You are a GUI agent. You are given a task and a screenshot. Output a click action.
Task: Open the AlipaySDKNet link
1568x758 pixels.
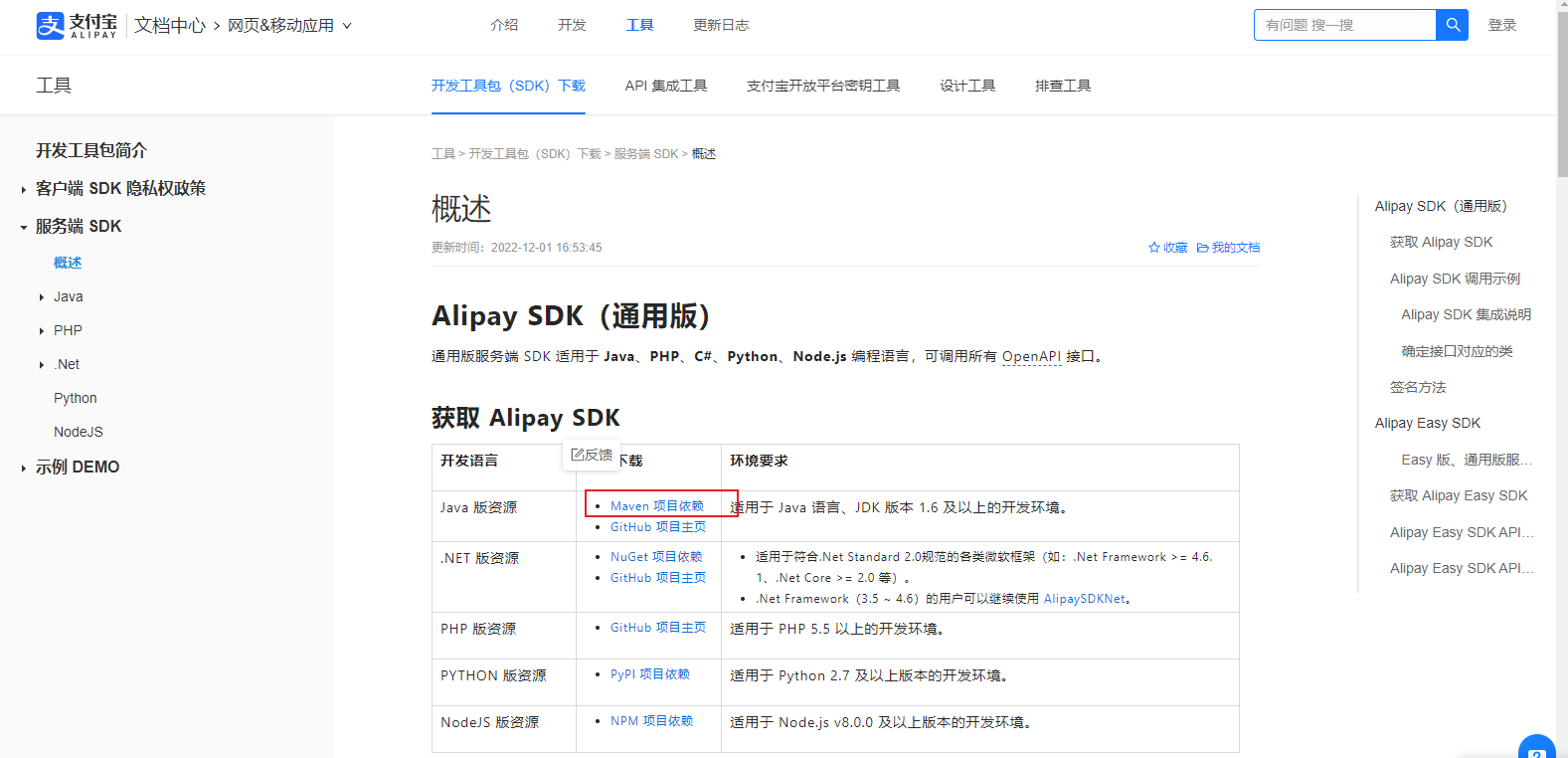[x=1085, y=599]
